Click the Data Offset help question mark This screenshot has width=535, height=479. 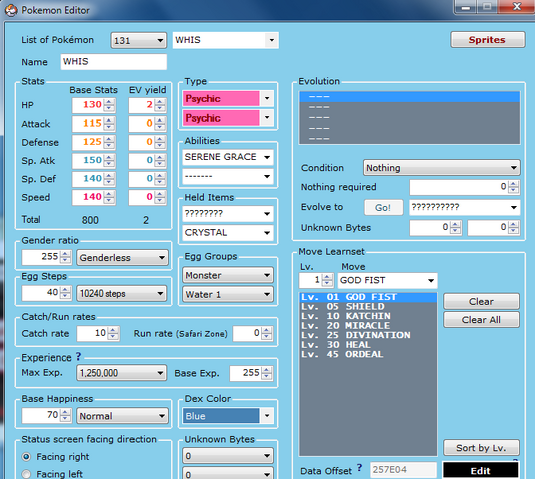(x=359, y=467)
